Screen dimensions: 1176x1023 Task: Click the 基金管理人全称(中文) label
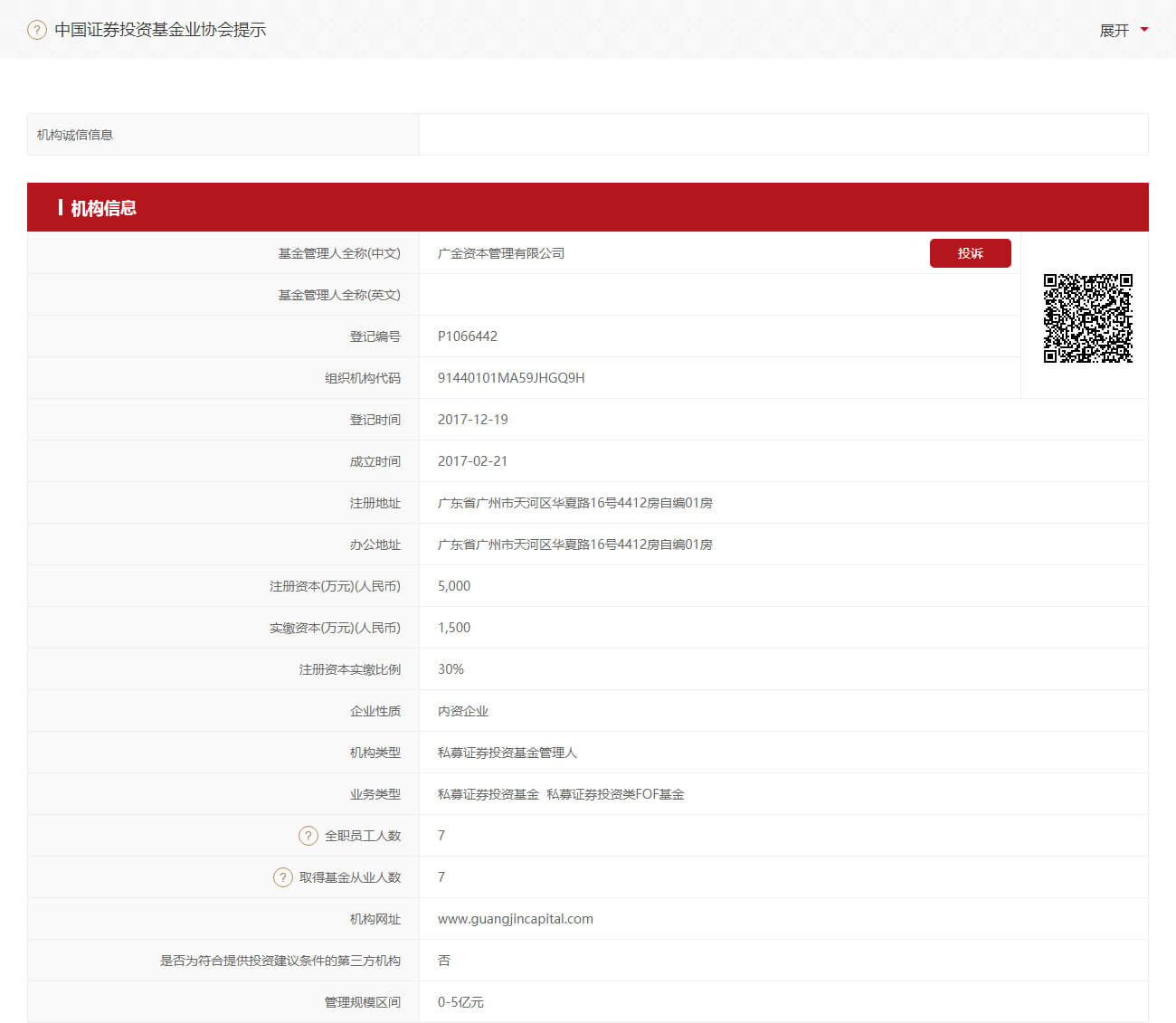coord(339,253)
